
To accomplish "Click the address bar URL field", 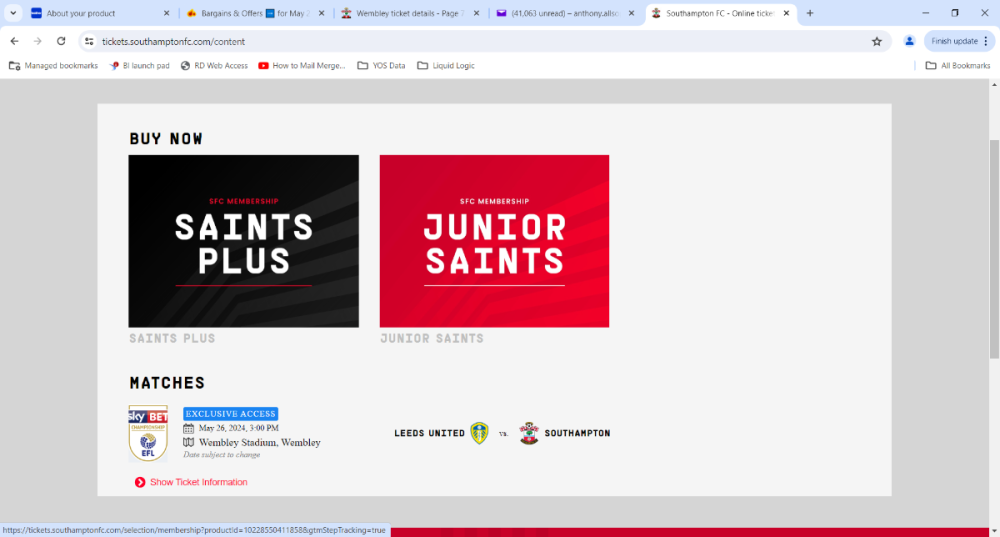I will coord(480,41).
